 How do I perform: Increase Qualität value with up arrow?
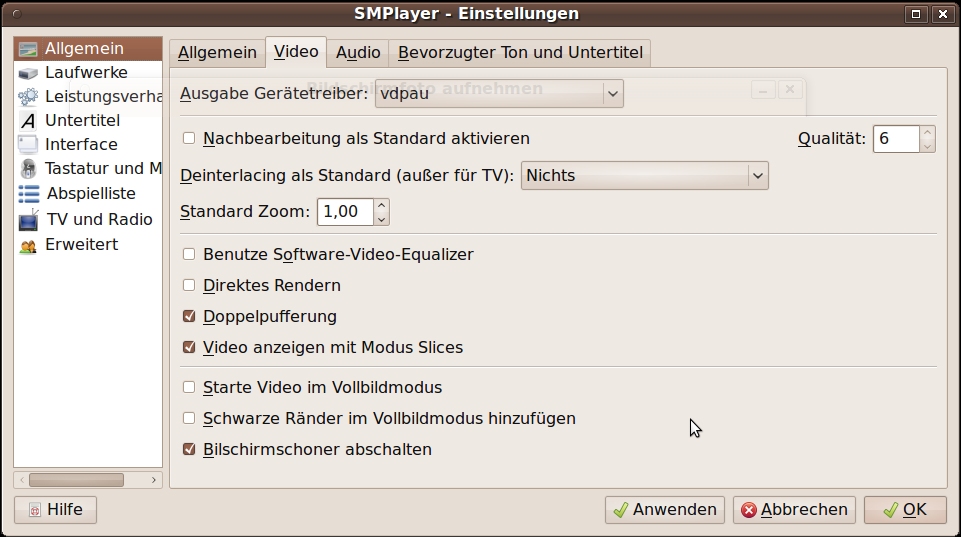pos(927,132)
